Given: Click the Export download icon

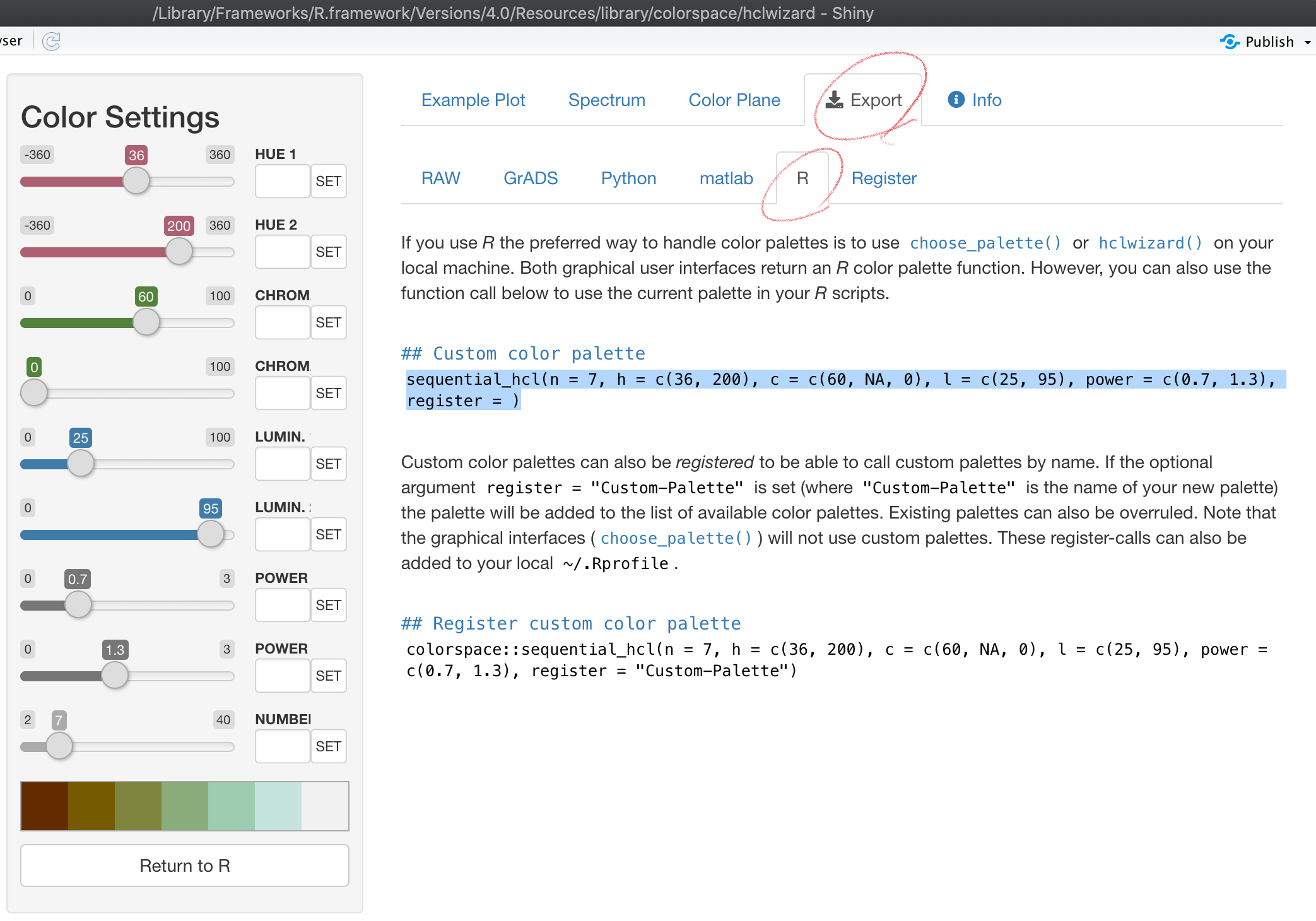Looking at the screenshot, I should (834, 100).
